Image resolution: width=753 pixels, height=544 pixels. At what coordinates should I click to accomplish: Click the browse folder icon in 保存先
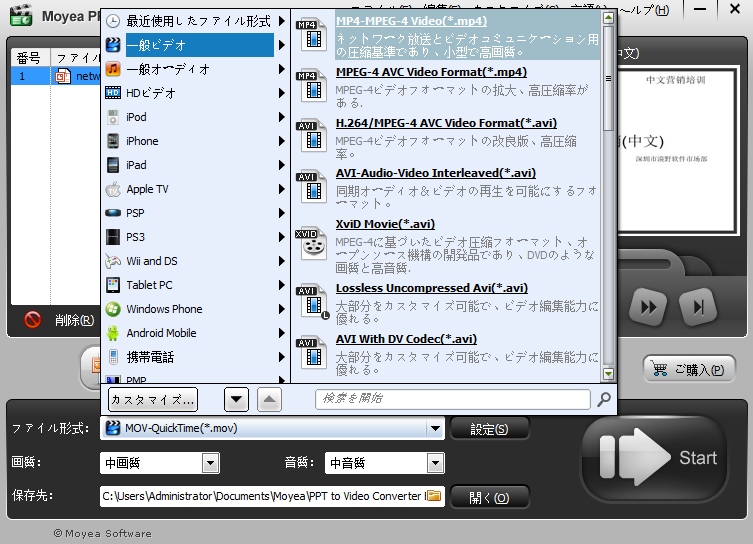point(434,496)
